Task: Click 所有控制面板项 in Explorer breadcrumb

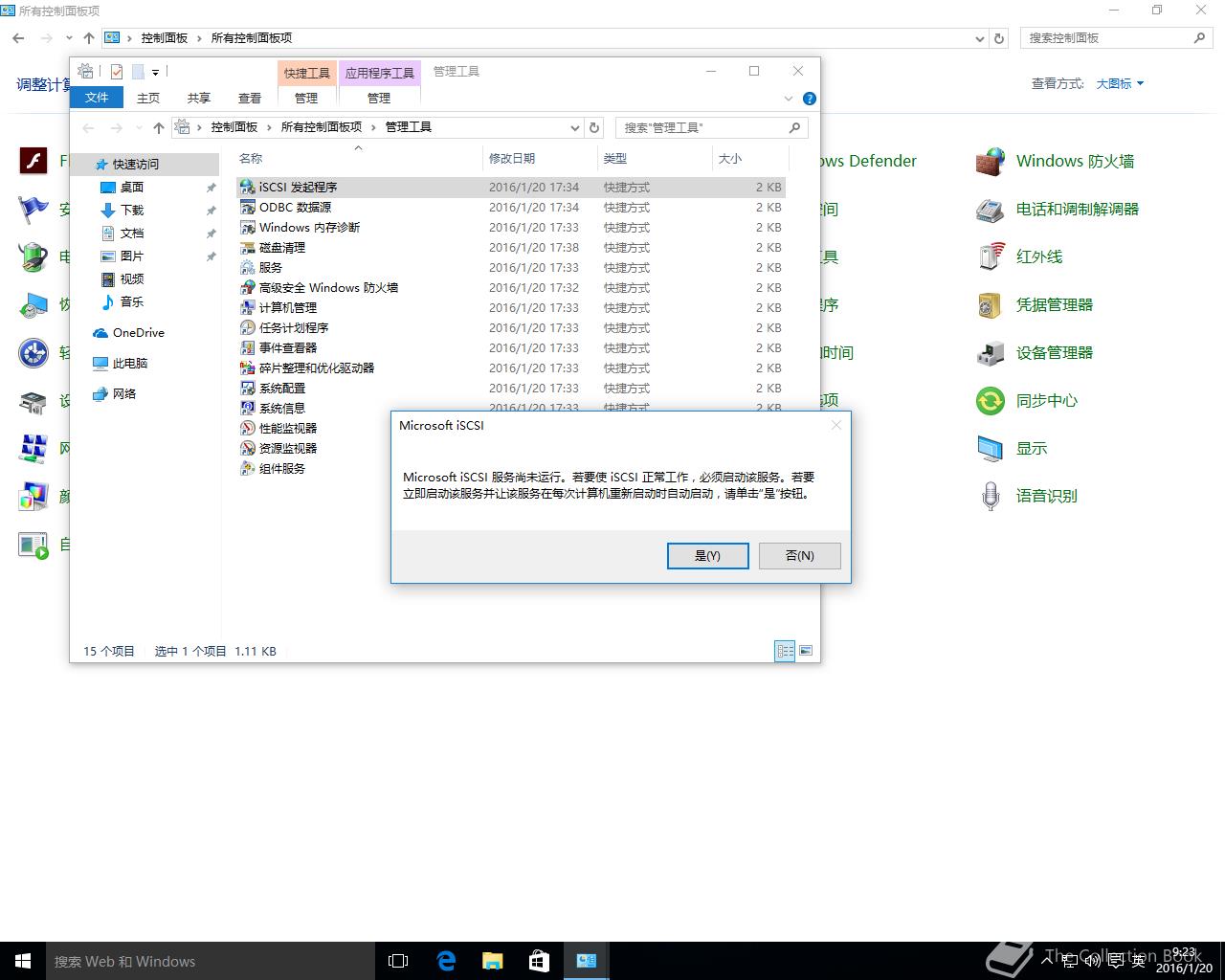Action: pos(322,127)
